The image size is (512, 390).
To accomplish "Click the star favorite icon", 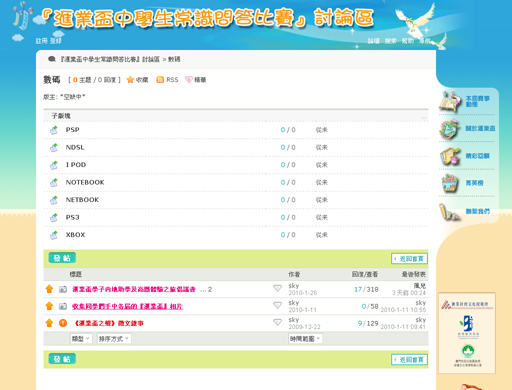I will pyautogui.click(x=130, y=80).
